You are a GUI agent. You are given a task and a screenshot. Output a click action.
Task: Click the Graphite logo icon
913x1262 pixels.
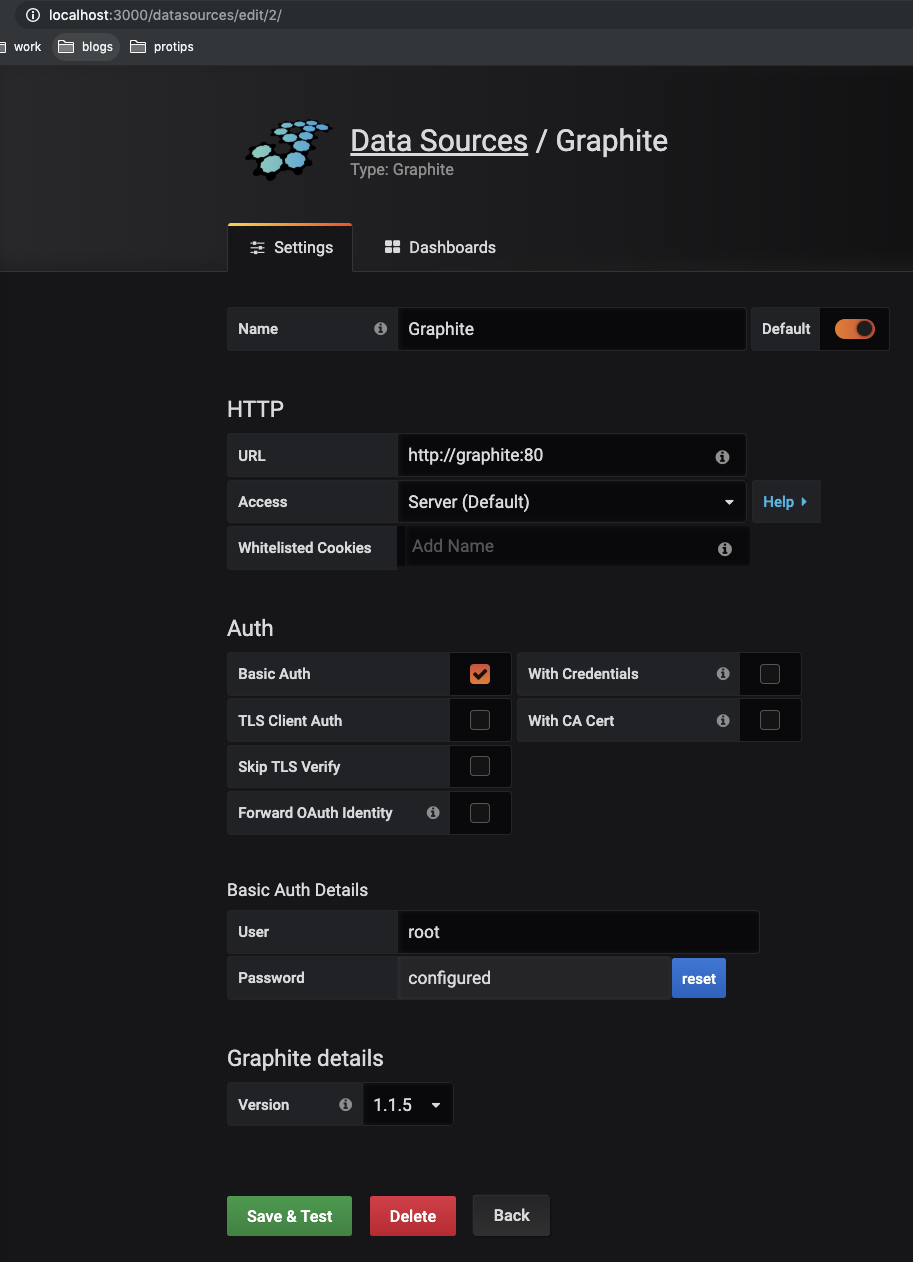[287, 150]
